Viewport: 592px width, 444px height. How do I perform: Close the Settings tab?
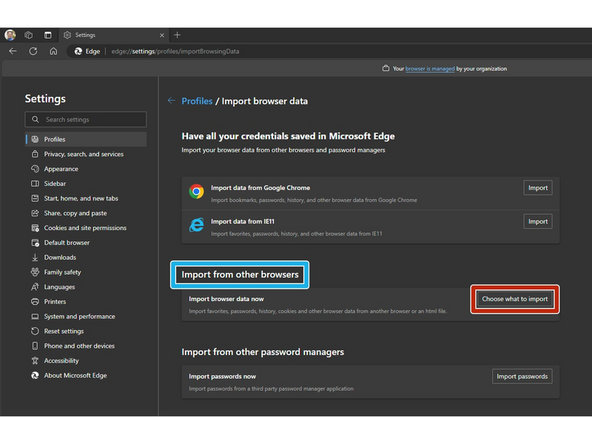[162, 35]
